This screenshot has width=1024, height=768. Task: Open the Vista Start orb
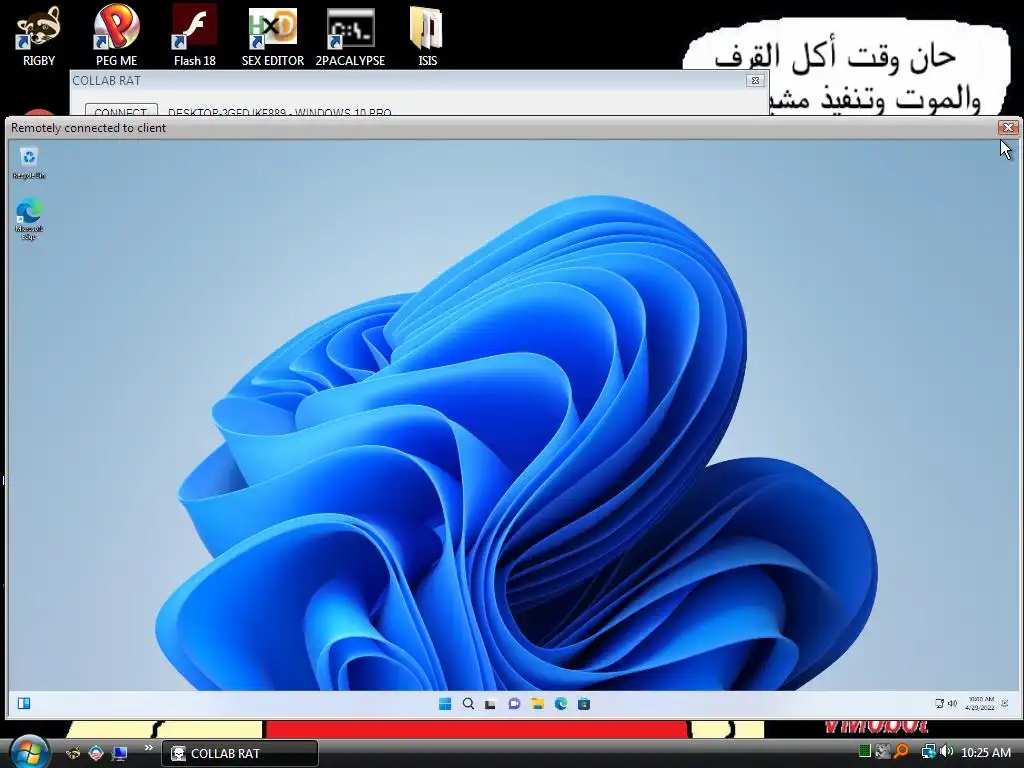tap(29, 752)
